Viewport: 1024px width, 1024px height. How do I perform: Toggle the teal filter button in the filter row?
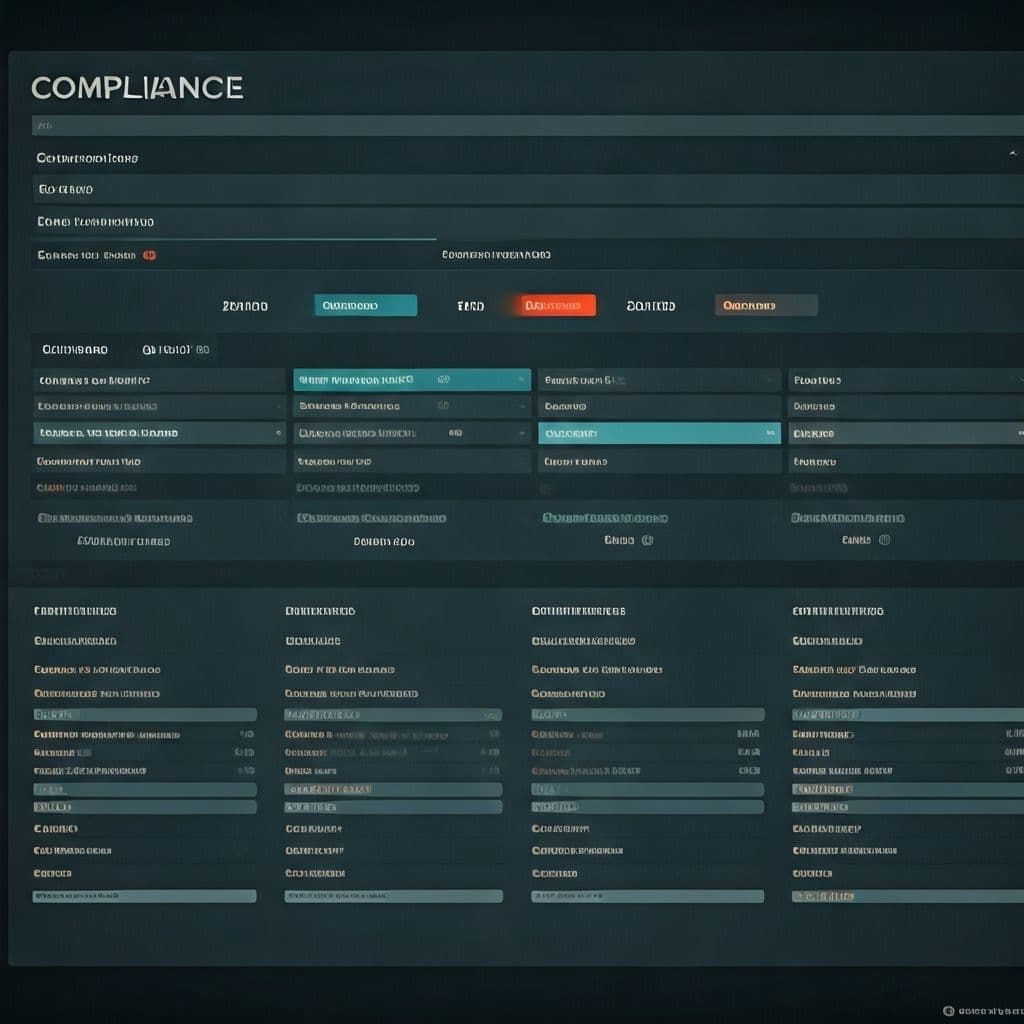pyautogui.click(x=365, y=306)
